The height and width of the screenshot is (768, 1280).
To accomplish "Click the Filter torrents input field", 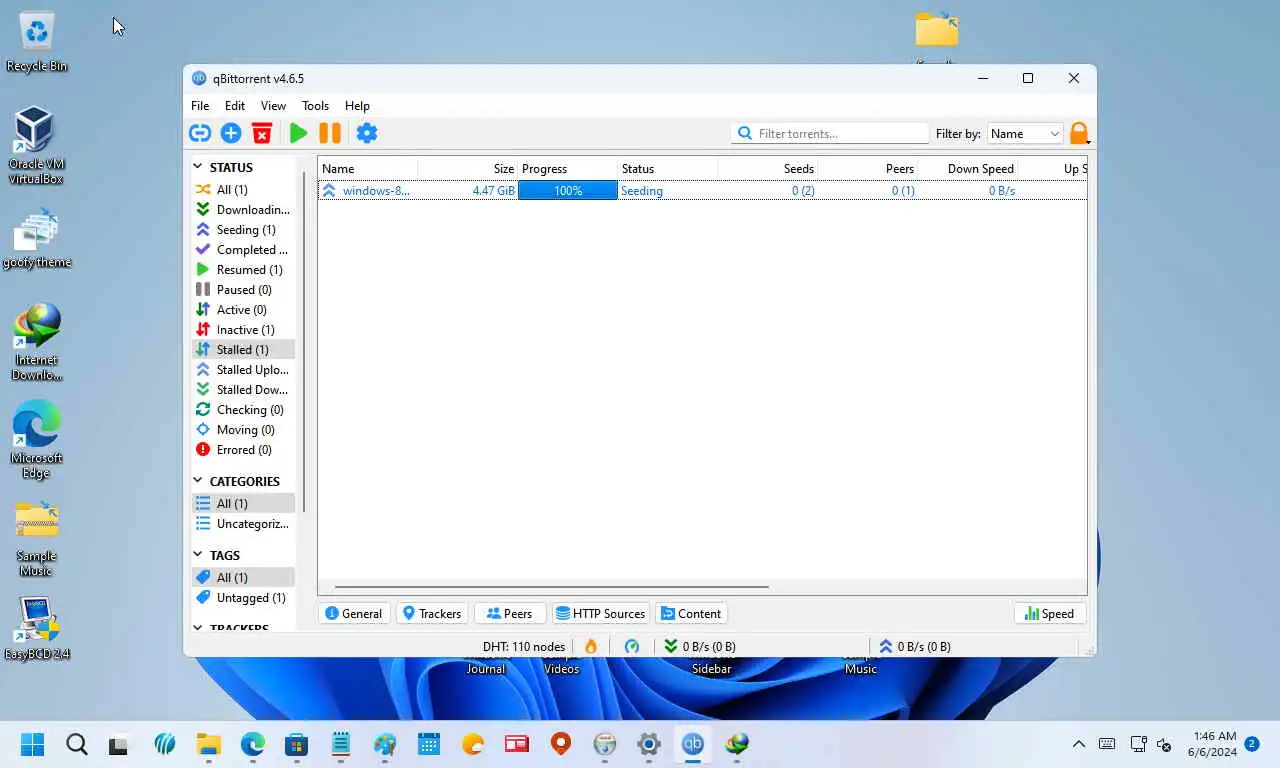I will point(830,133).
